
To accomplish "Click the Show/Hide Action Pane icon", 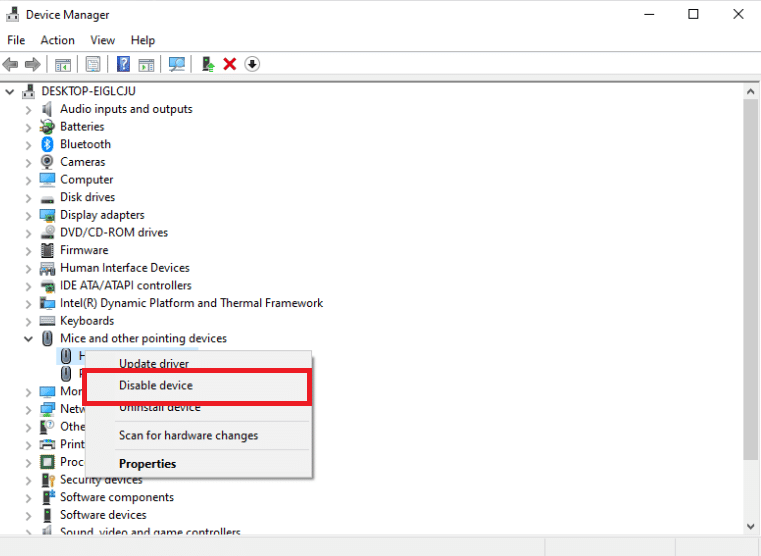I will click(146, 64).
